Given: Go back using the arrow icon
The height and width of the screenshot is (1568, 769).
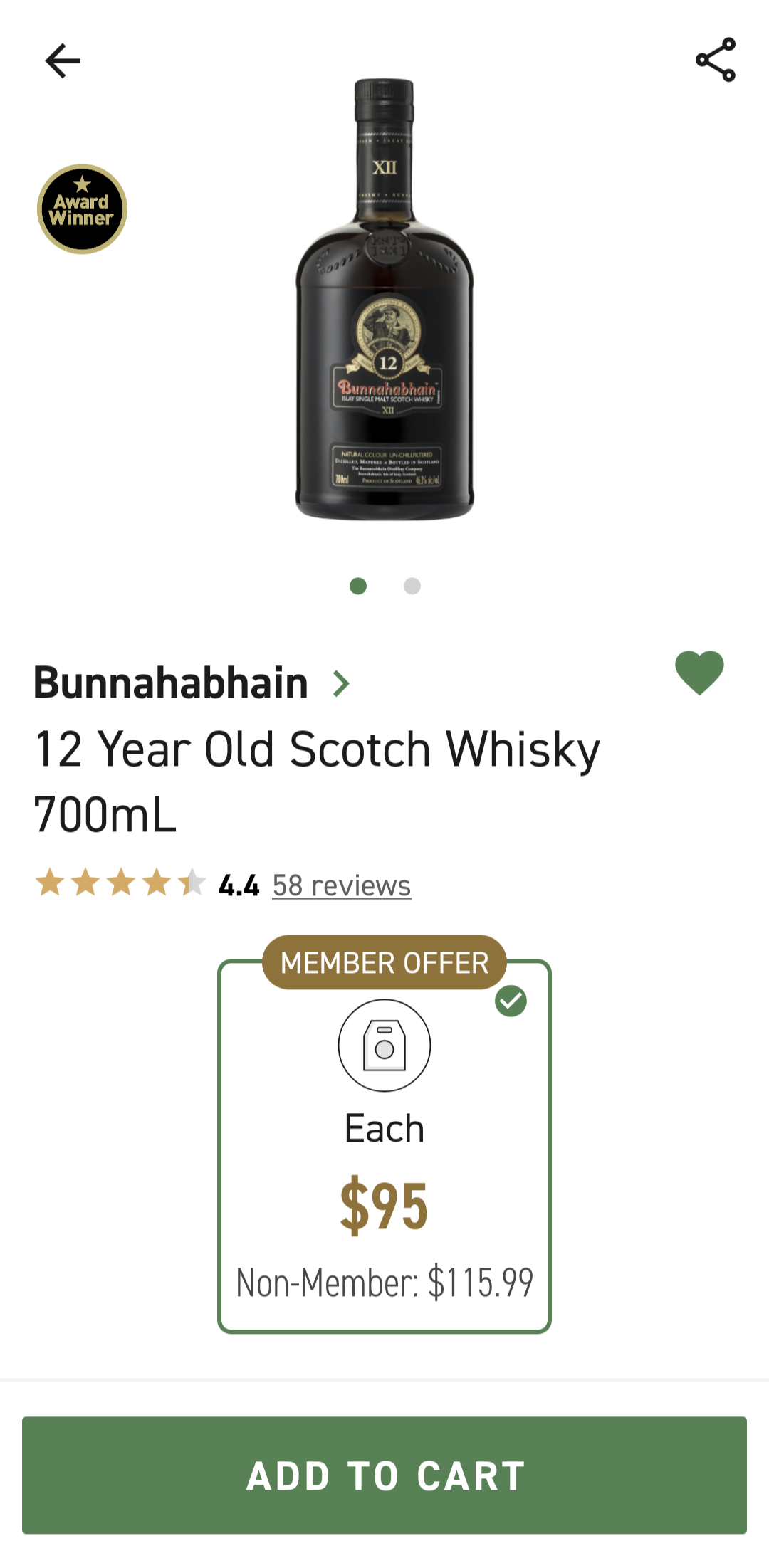Looking at the screenshot, I should click(x=63, y=60).
